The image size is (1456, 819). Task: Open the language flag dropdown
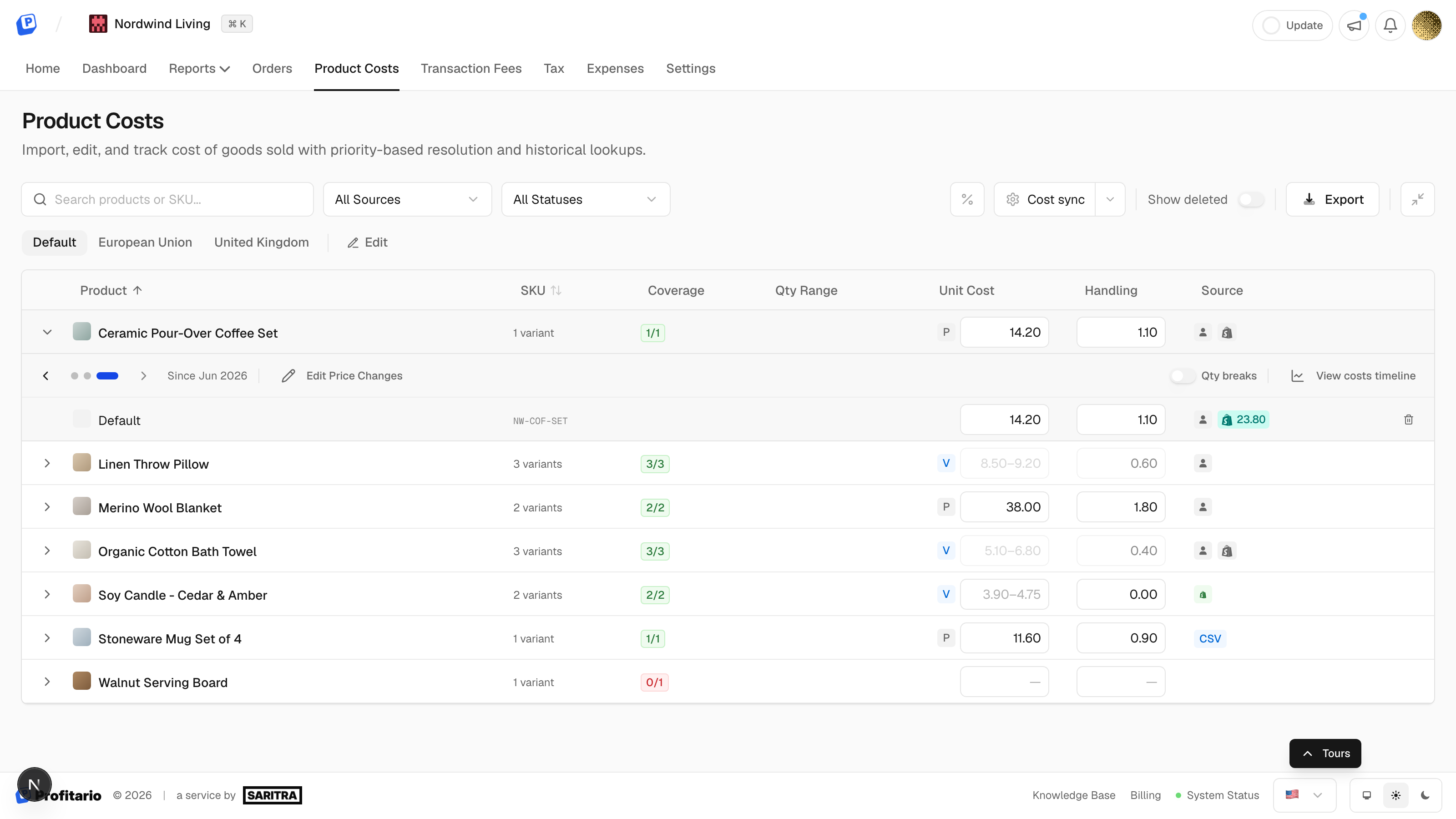[1304, 795]
